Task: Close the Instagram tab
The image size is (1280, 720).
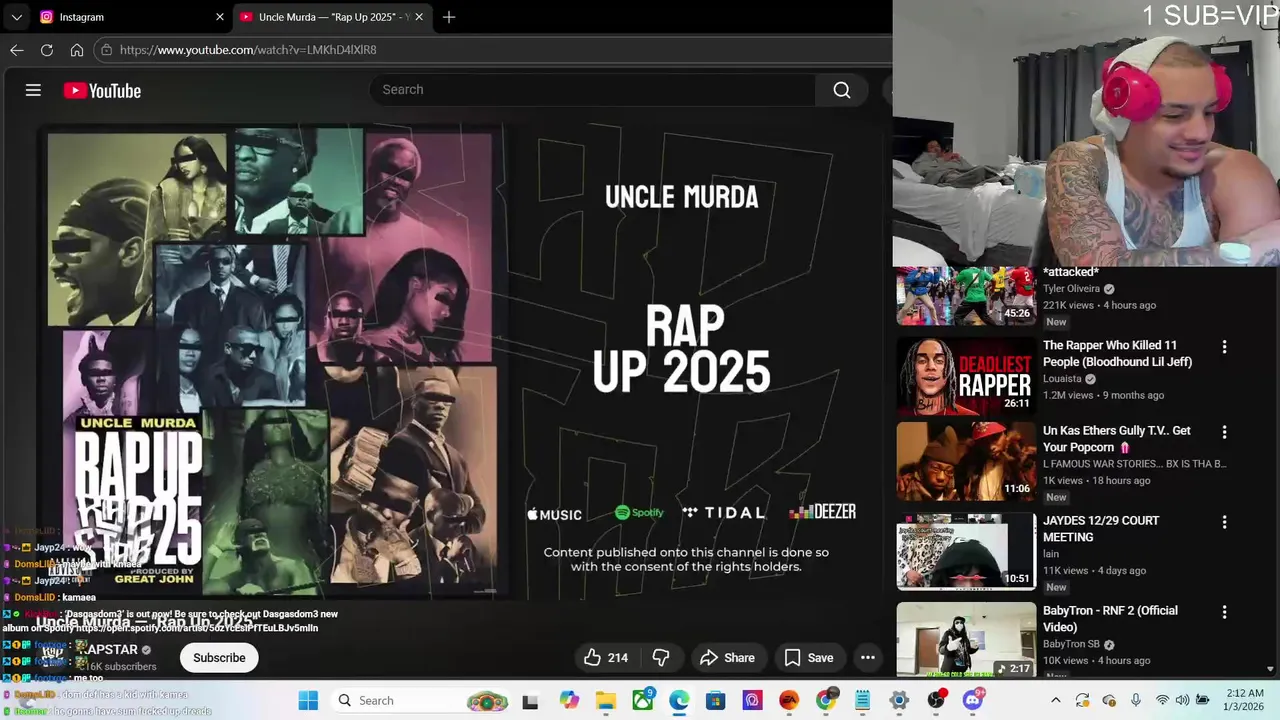Action: click(x=220, y=17)
